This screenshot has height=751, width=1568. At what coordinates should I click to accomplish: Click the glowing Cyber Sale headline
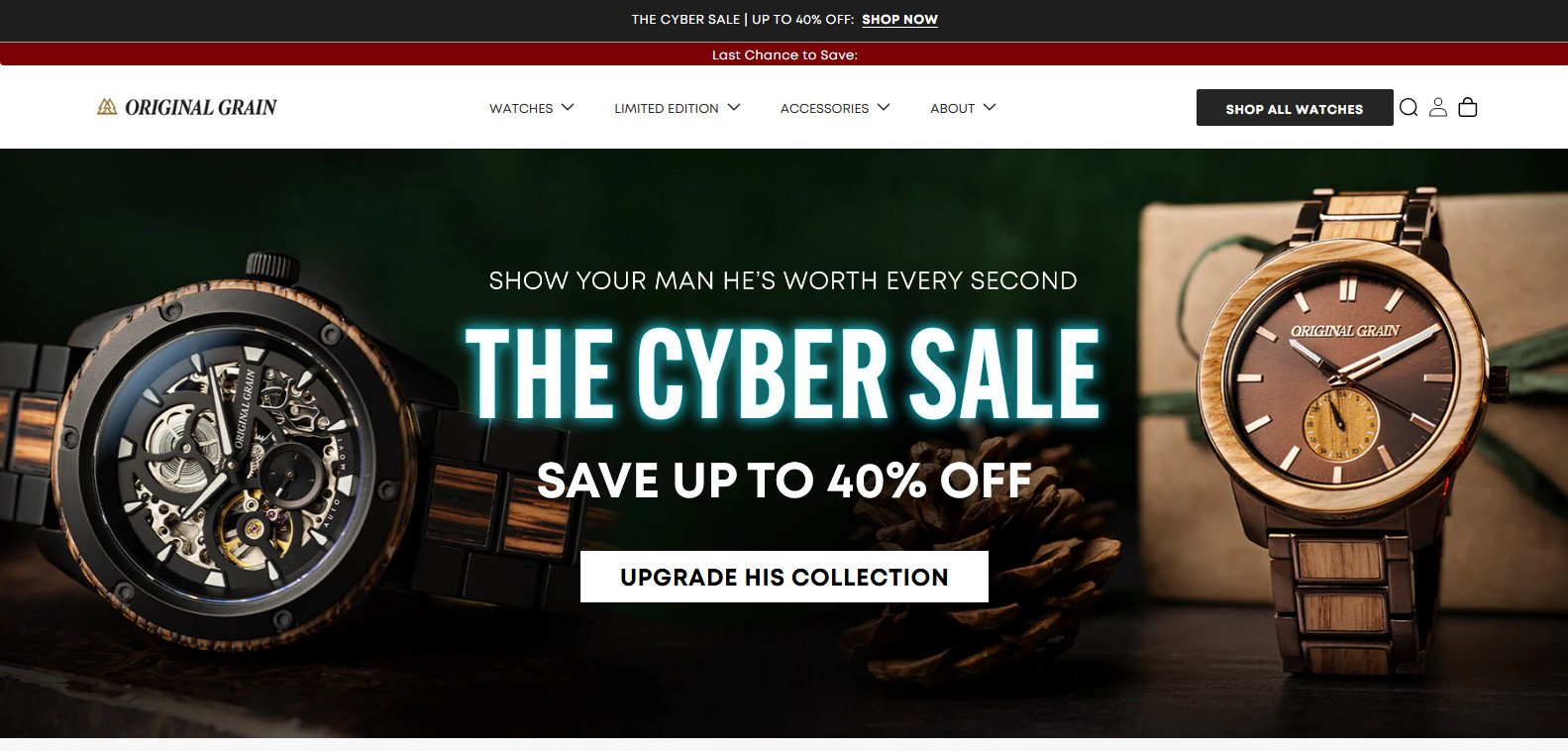pos(784,373)
